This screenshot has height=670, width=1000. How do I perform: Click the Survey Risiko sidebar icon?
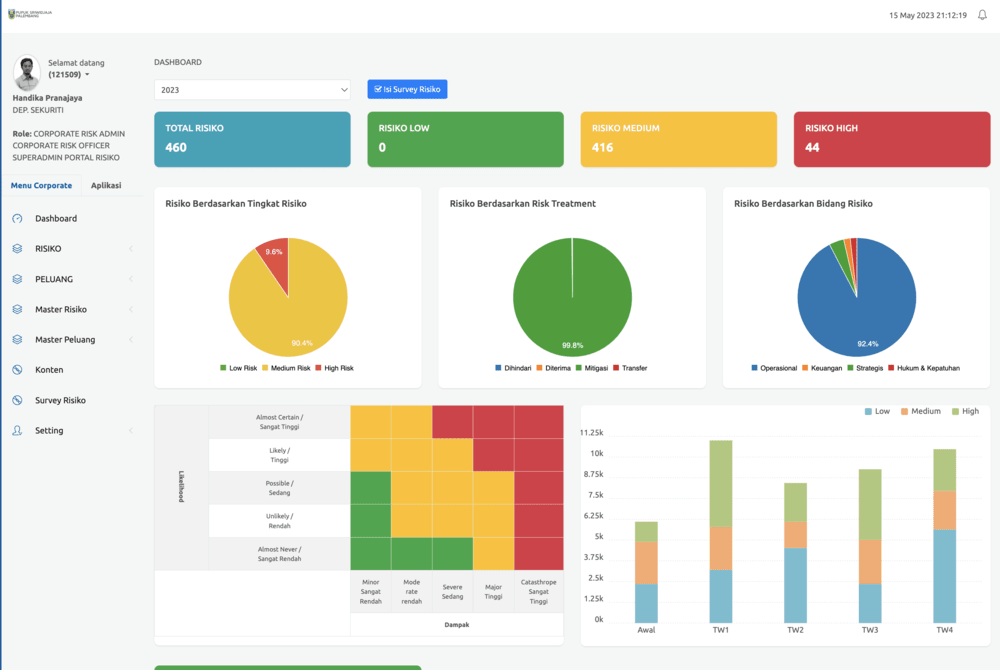click(17, 400)
